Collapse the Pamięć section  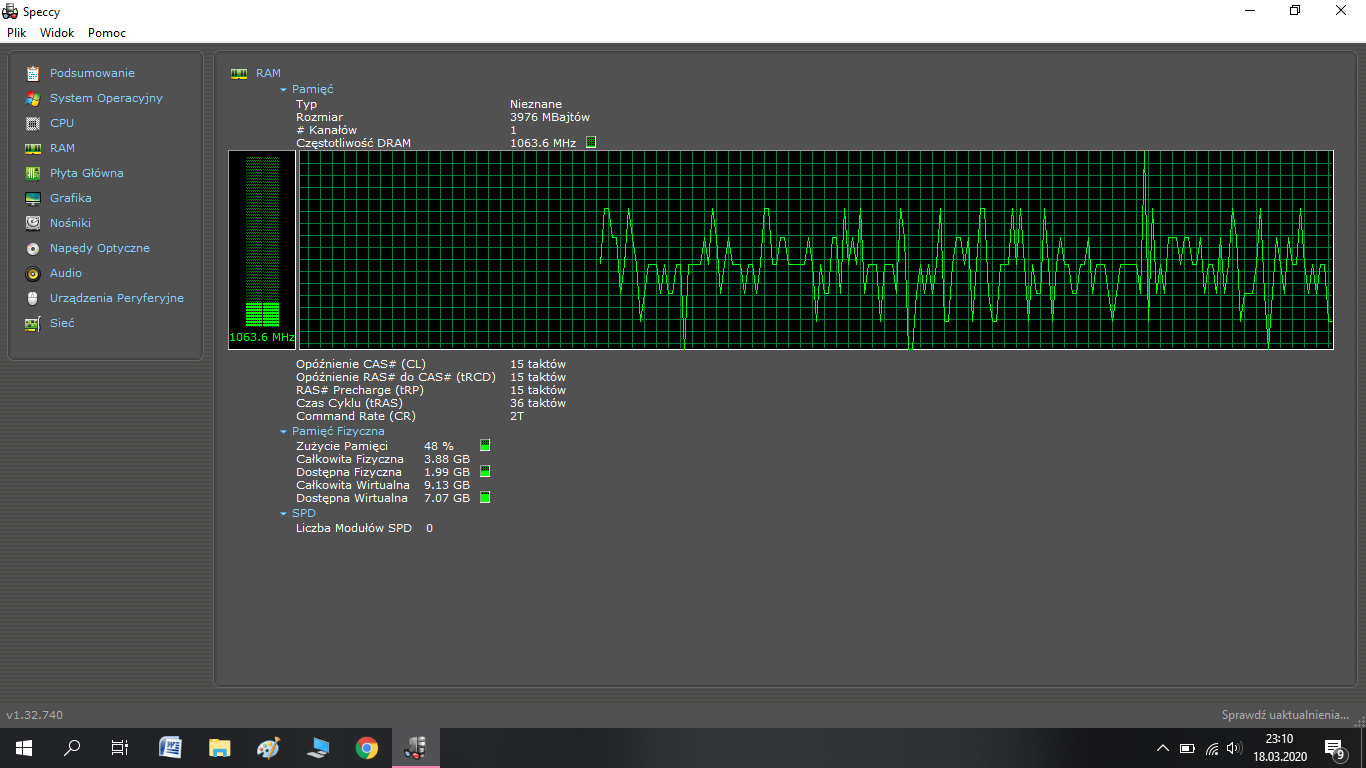[284, 90]
